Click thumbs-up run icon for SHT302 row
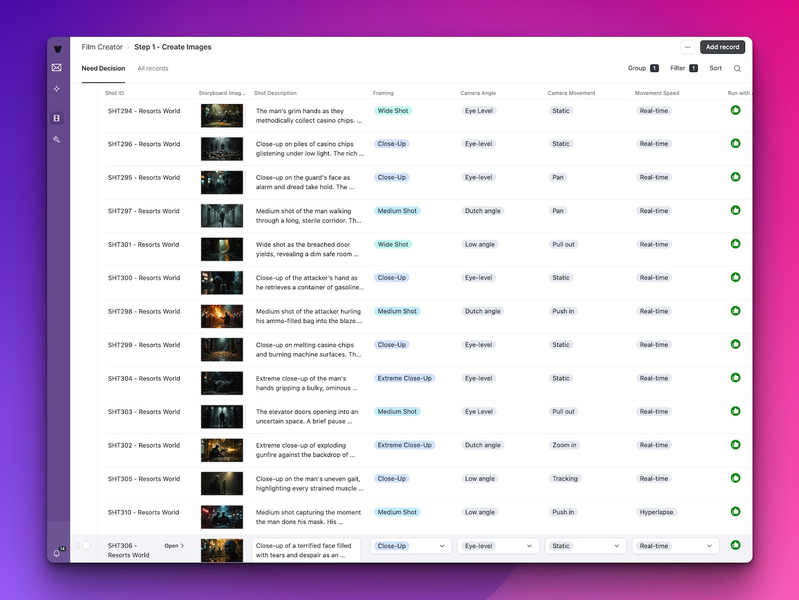Screen dimensions: 799x600 (x=735, y=445)
